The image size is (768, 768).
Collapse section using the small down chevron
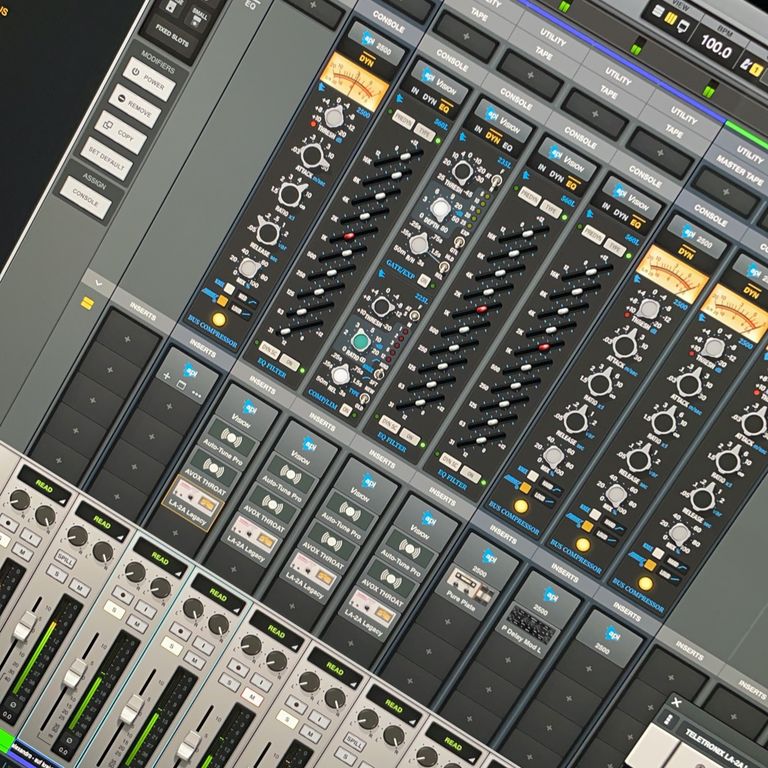tap(98, 283)
